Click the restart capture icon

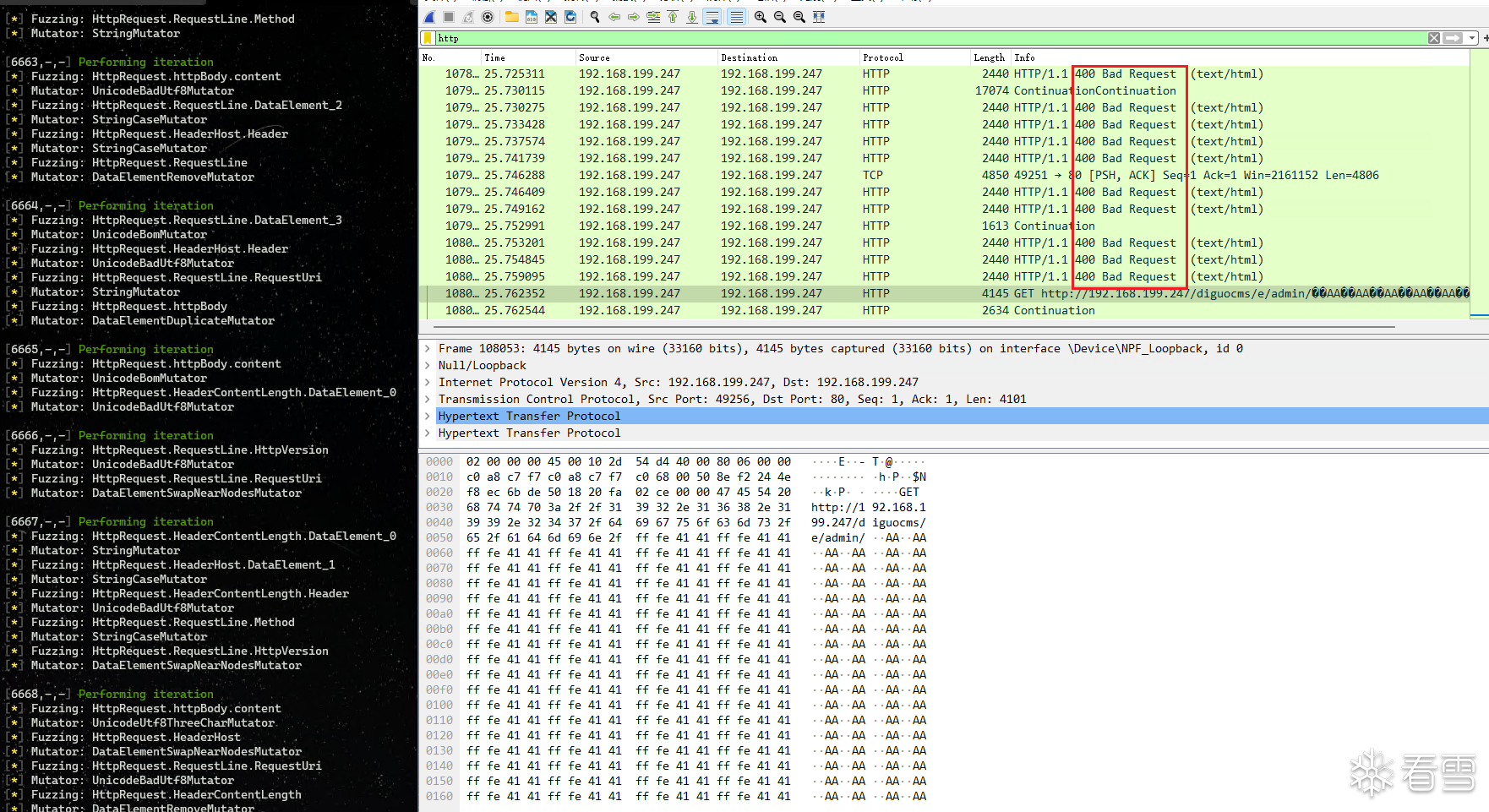click(x=468, y=17)
